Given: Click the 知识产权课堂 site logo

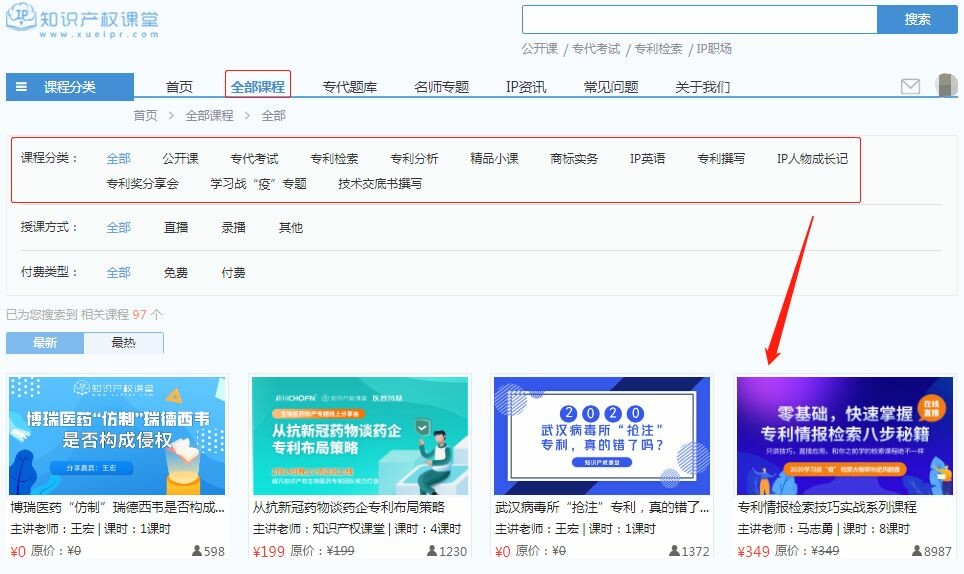Looking at the screenshot, I should pos(82,20).
